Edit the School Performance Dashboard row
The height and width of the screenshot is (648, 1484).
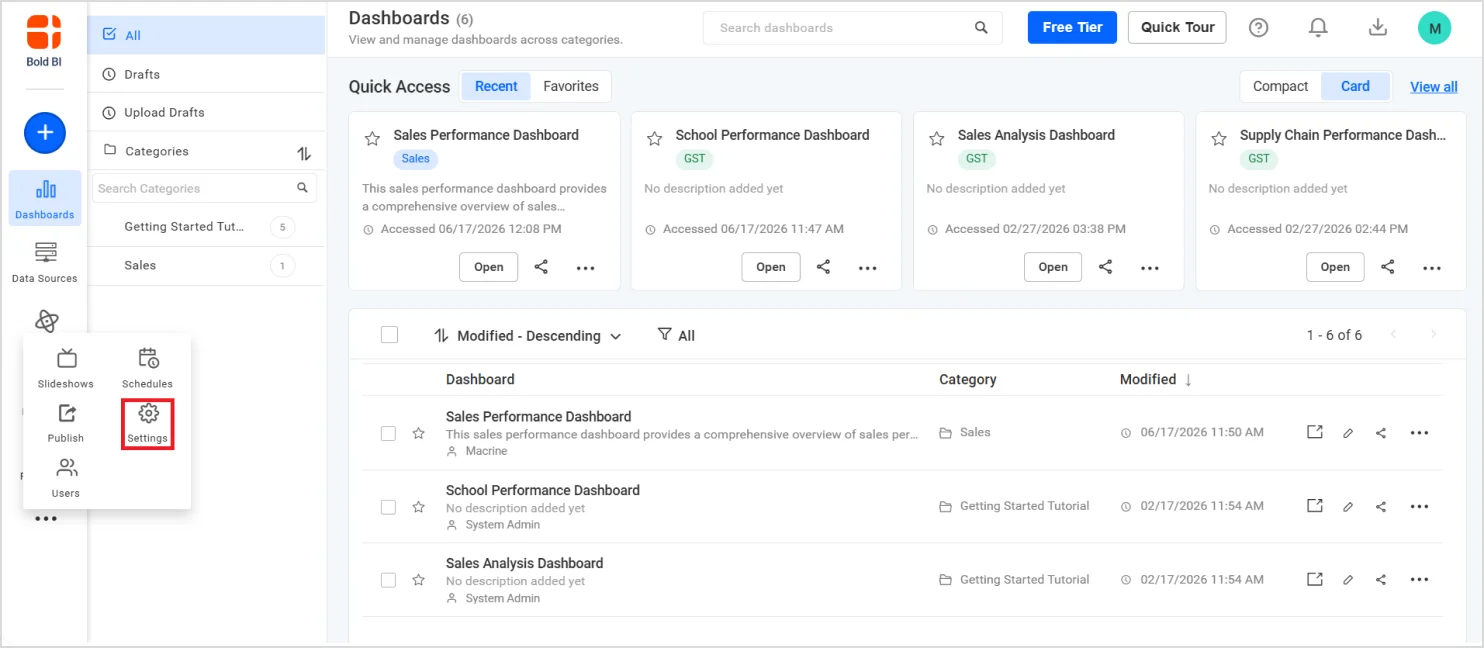coord(1348,507)
